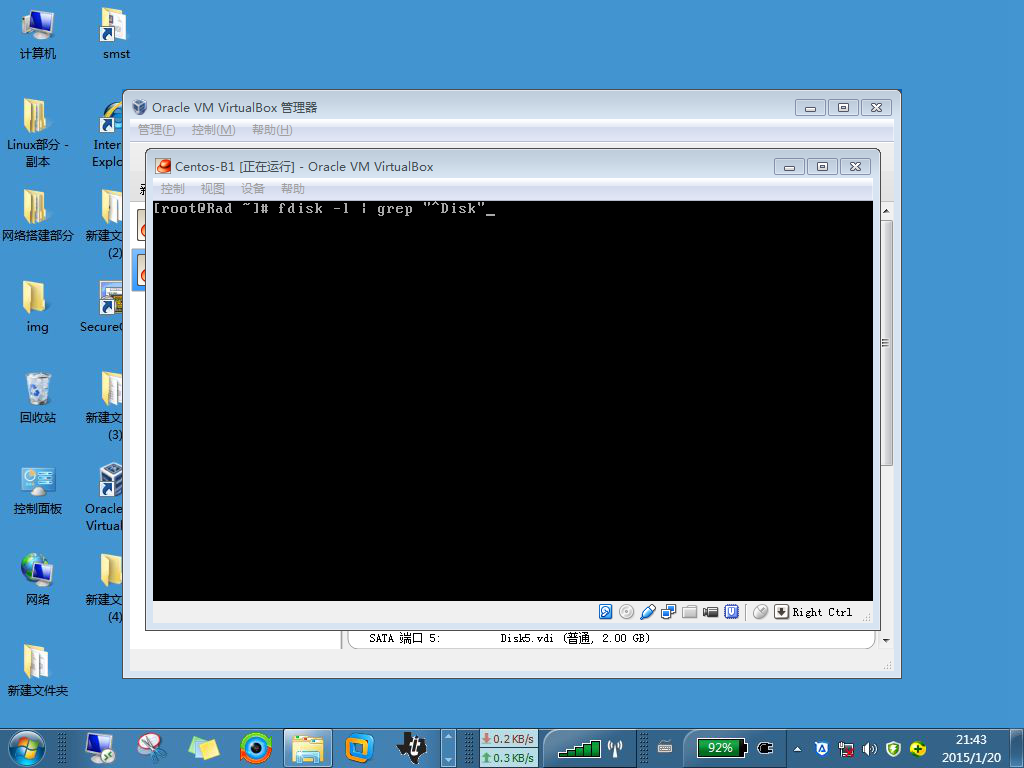Click the down arrow of VirtualBox Manager details scrollbar
Image resolution: width=1024 pixels, height=768 pixels.
(886, 640)
